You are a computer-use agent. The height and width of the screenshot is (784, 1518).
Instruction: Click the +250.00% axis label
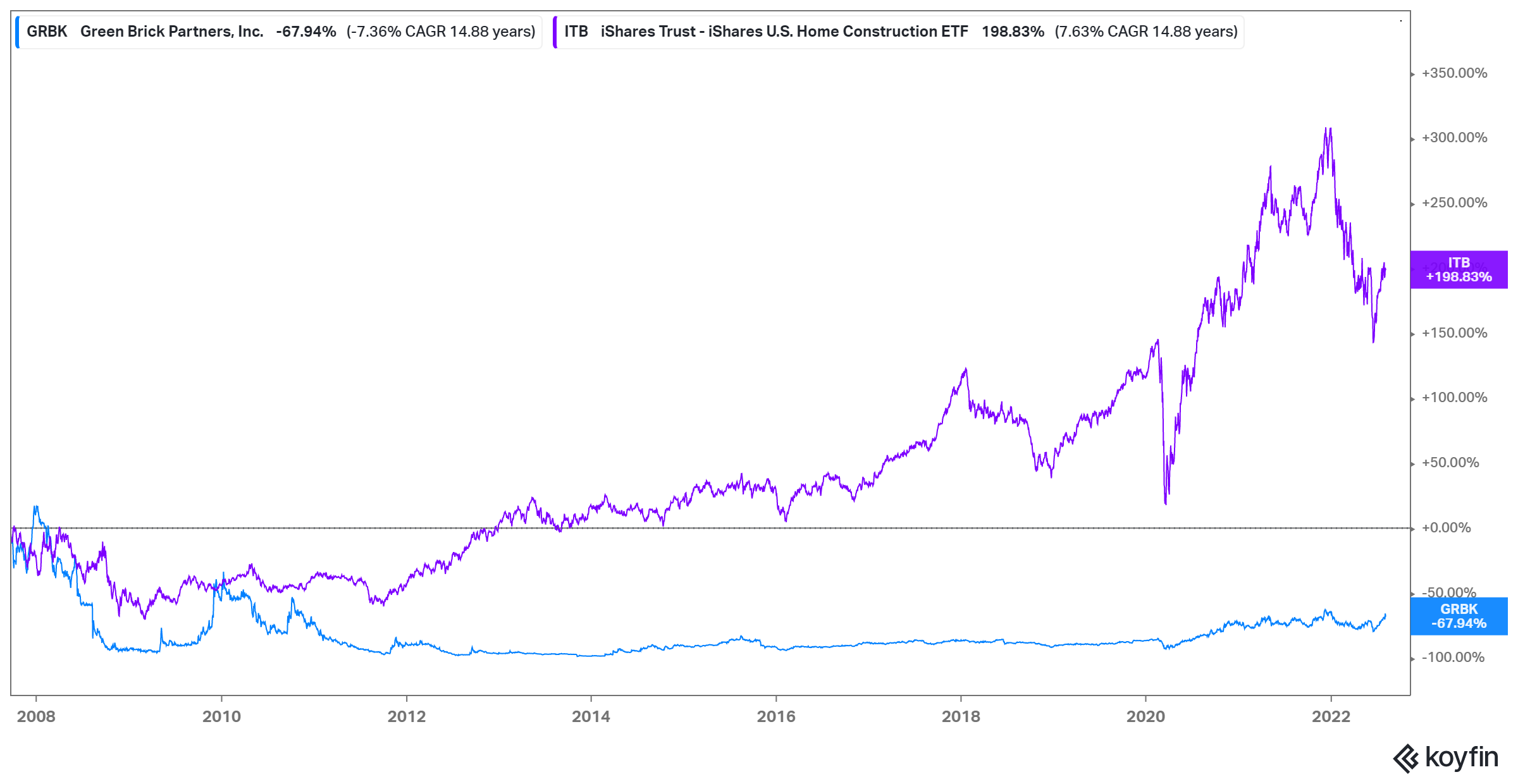(x=1454, y=203)
